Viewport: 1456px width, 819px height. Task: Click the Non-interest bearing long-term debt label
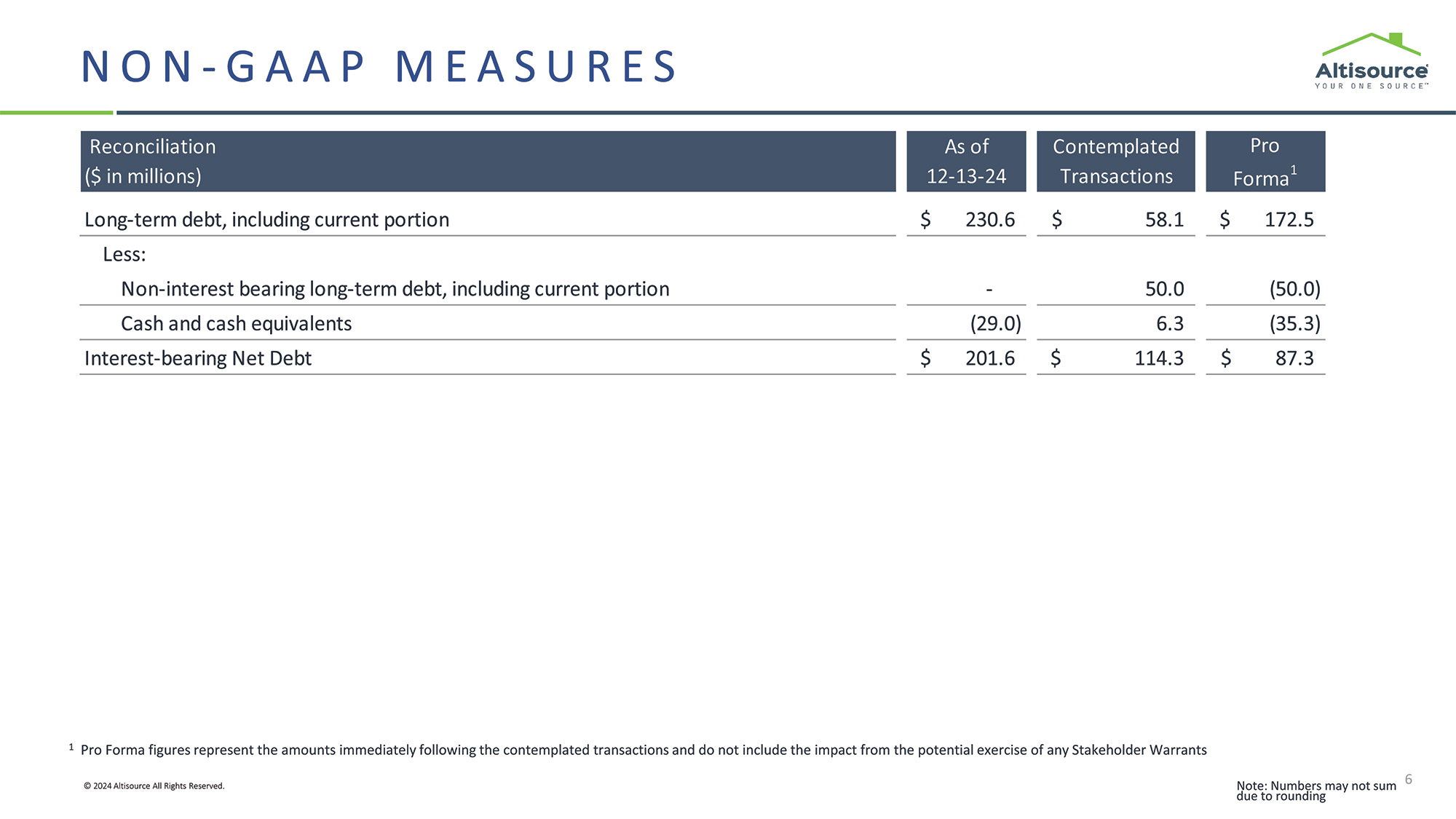395,289
